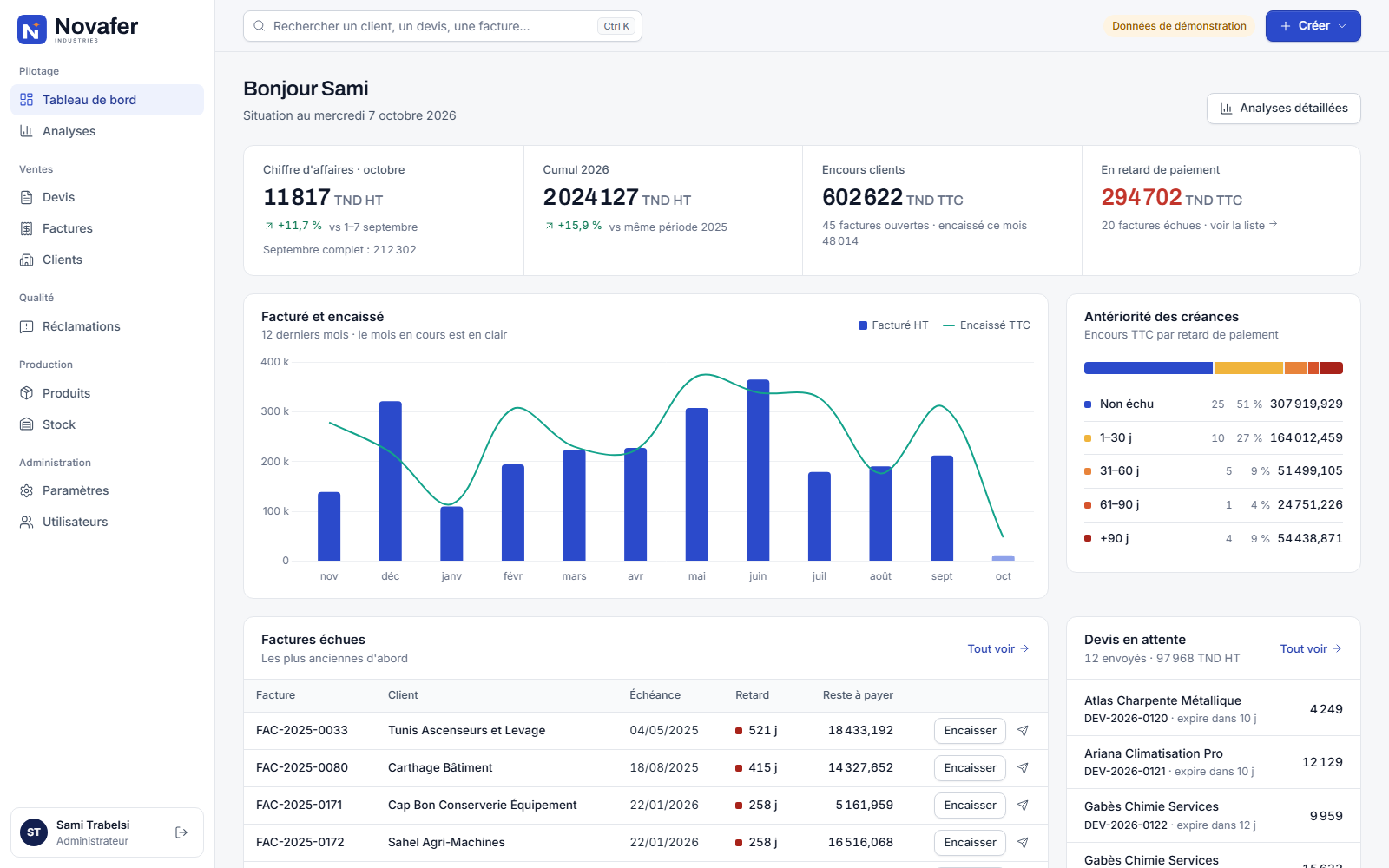Open Tout voir in Devis en attente
This screenshot has width=1389, height=868.
pyautogui.click(x=1311, y=648)
